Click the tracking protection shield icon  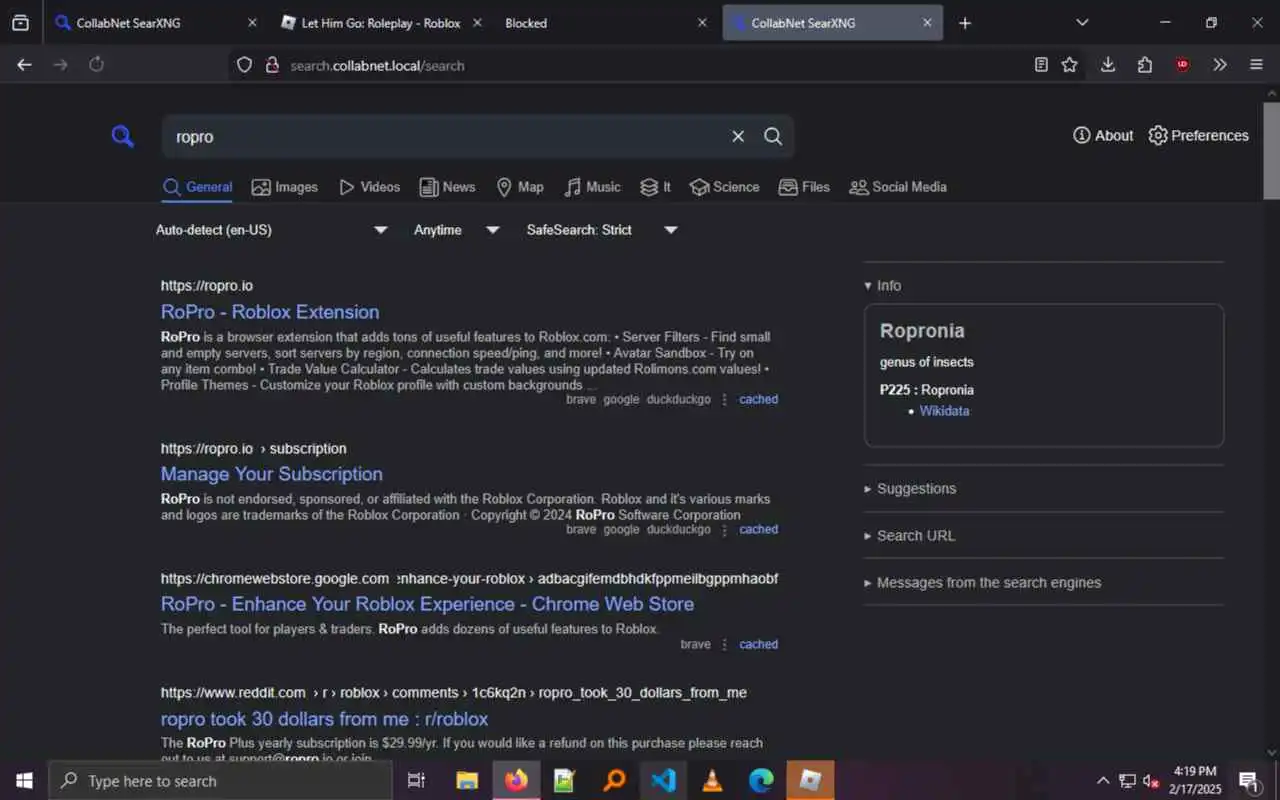click(x=244, y=65)
